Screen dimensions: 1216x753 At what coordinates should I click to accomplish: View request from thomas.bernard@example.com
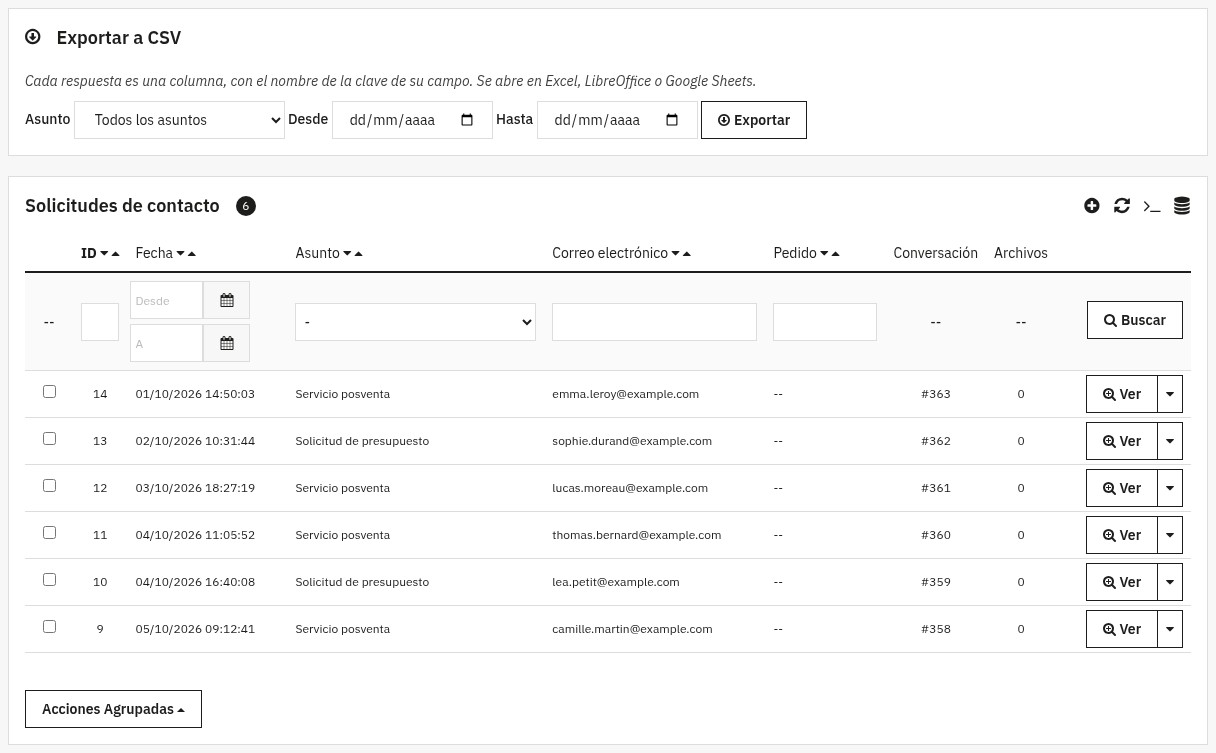click(x=1122, y=535)
